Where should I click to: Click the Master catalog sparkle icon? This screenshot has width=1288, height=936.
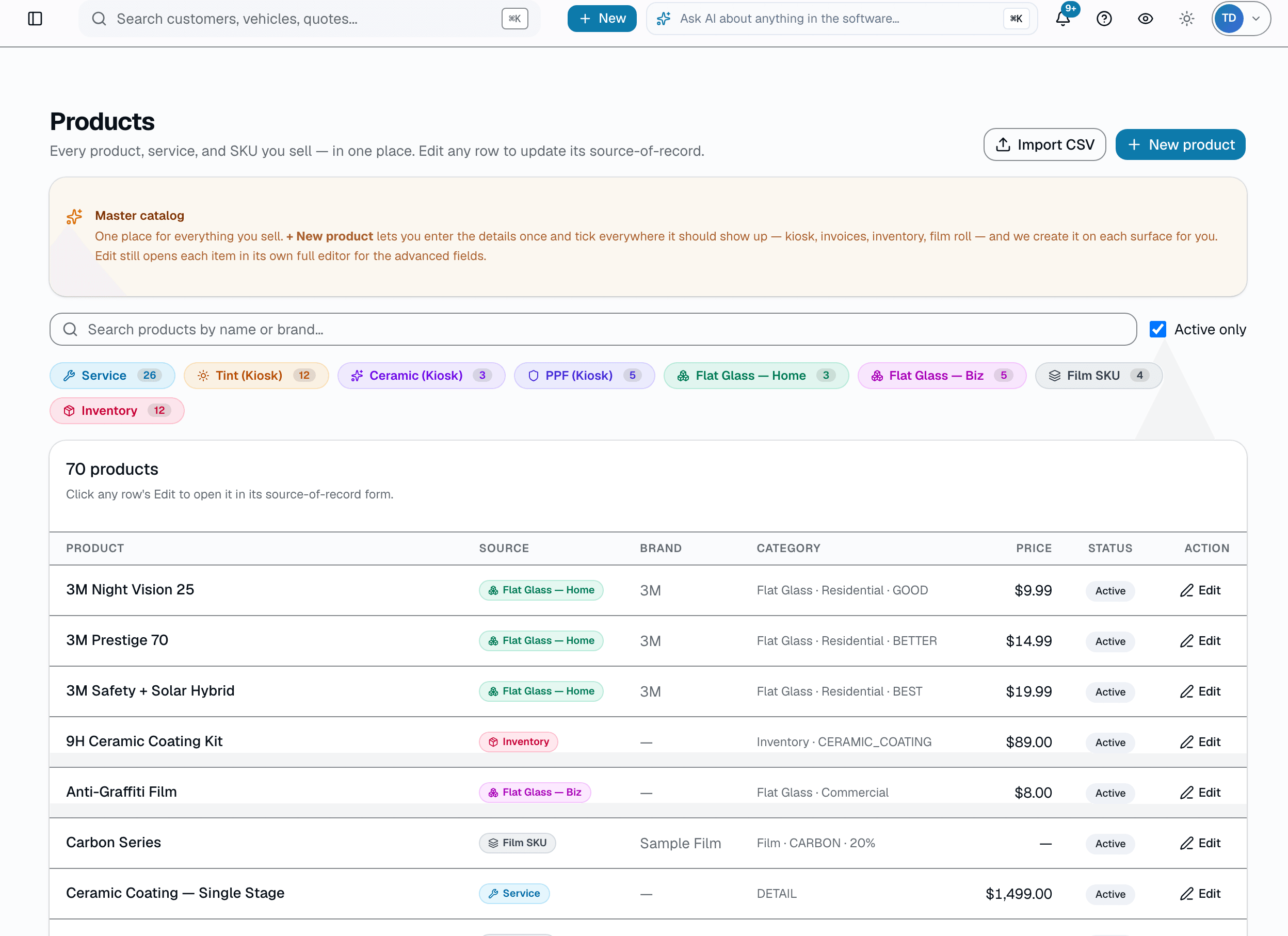pyautogui.click(x=74, y=216)
